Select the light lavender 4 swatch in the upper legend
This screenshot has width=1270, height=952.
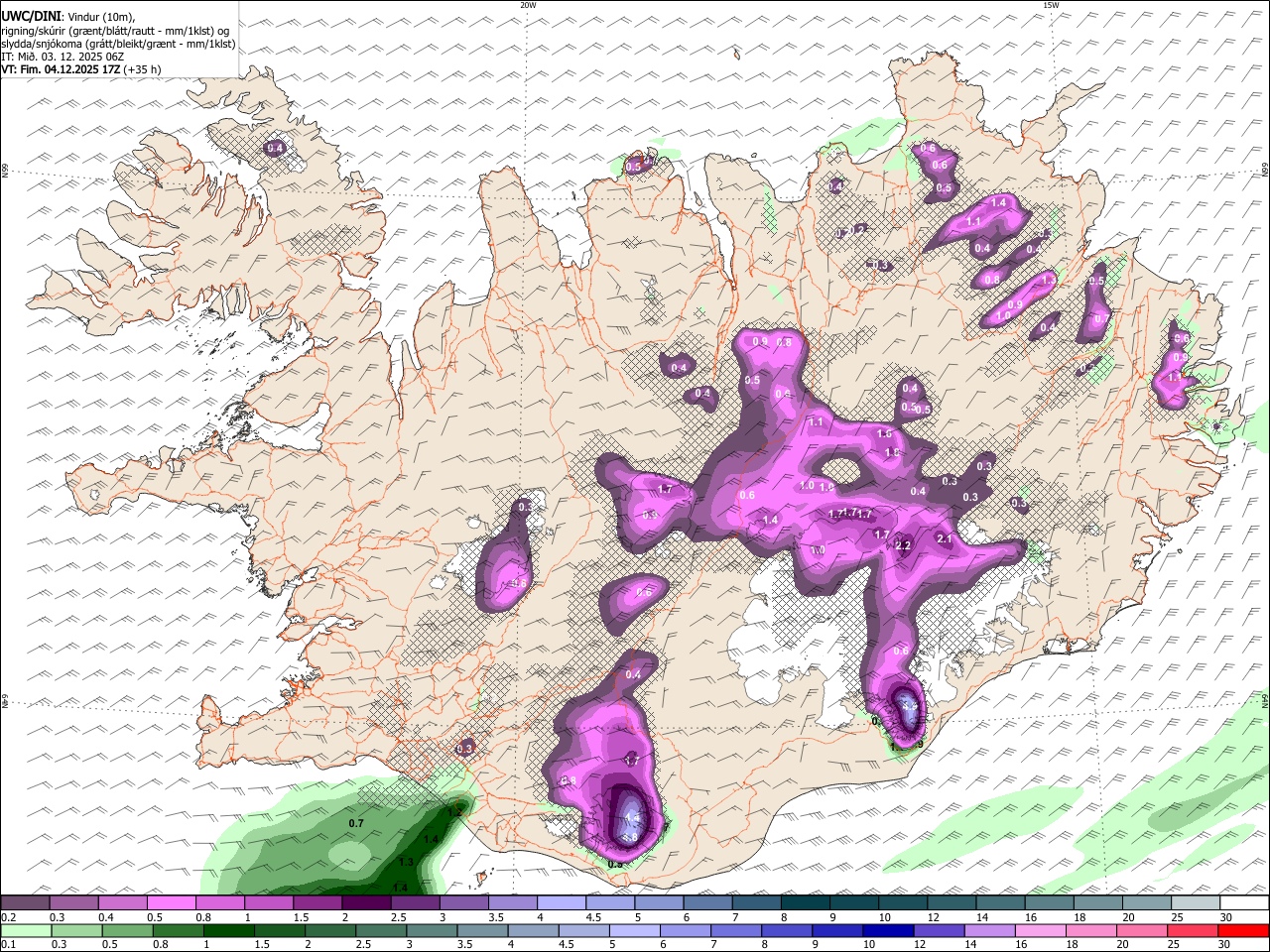[x=562, y=903]
